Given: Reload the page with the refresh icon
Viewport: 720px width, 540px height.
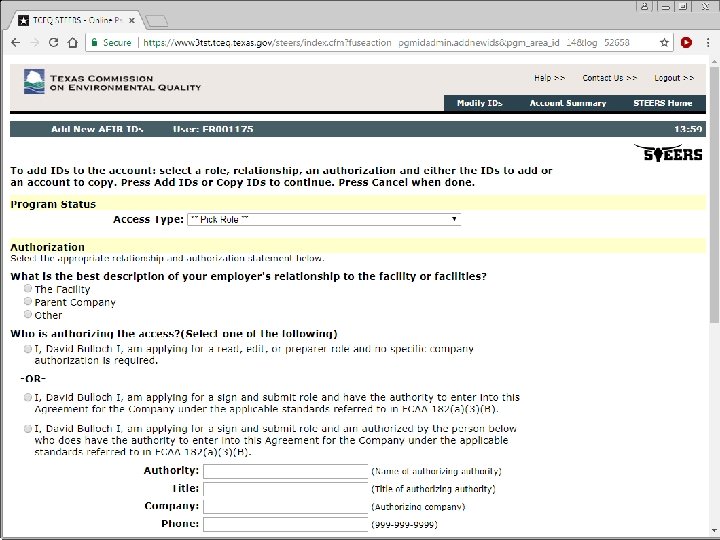Looking at the screenshot, I should pos(53,43).
